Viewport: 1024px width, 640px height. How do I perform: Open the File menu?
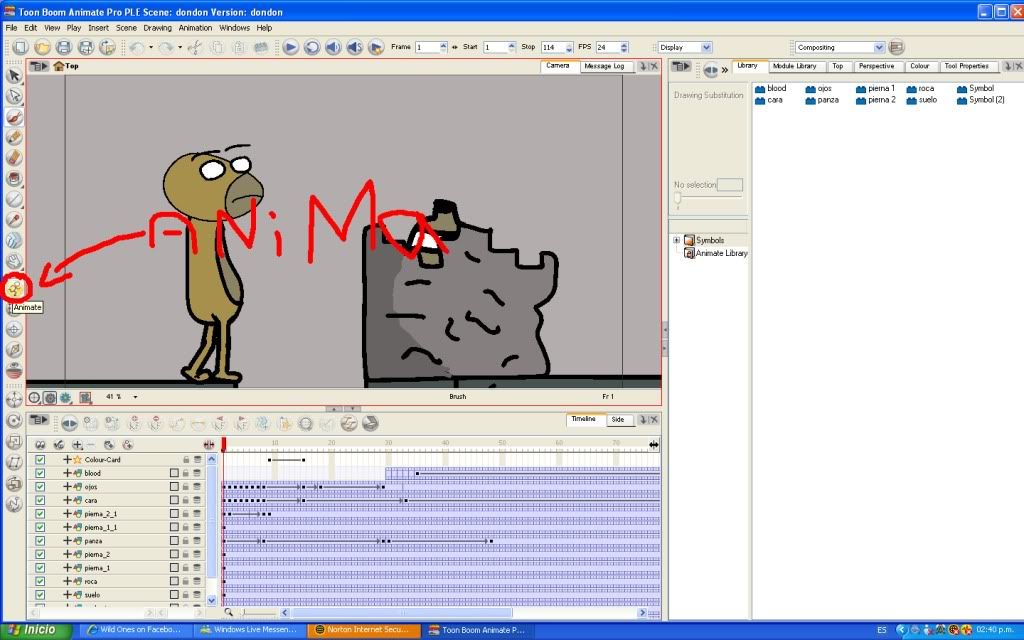[11, 28]
